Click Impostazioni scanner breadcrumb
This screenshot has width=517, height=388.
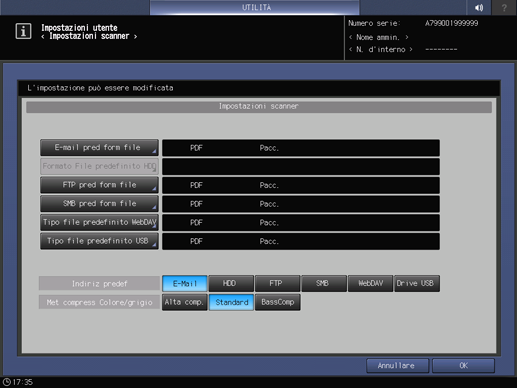89,36
